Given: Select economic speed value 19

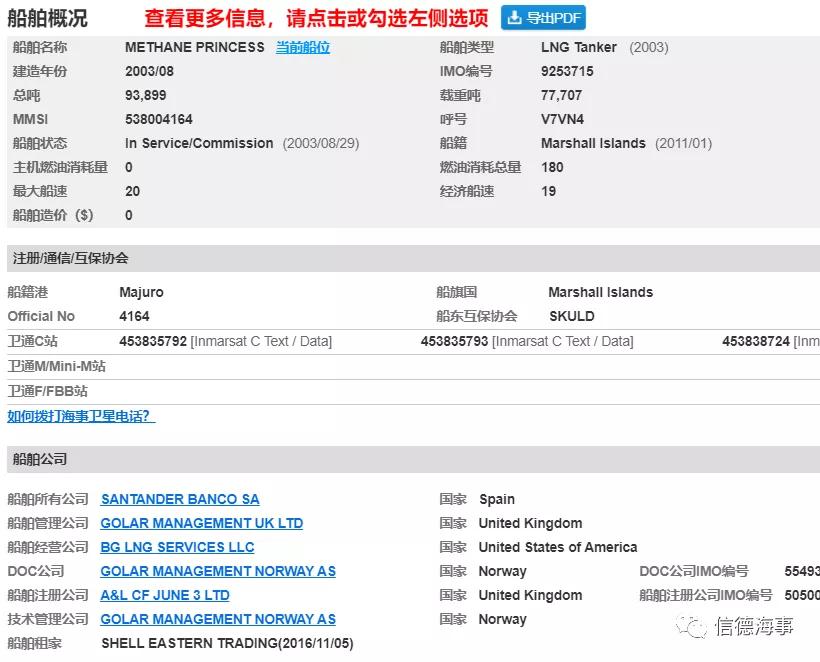Looking at the screenshot, I should 548,191.
